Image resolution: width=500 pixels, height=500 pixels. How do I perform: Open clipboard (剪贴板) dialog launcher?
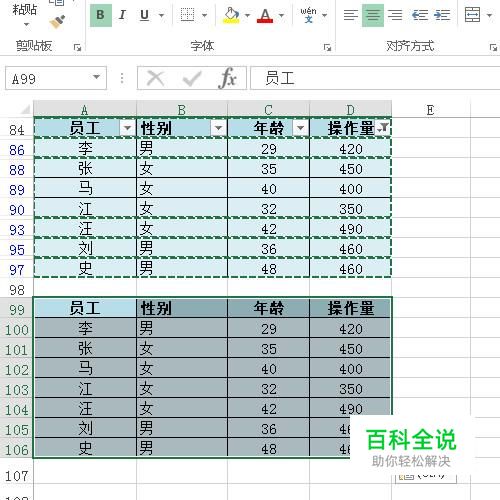tap(77, 47)
